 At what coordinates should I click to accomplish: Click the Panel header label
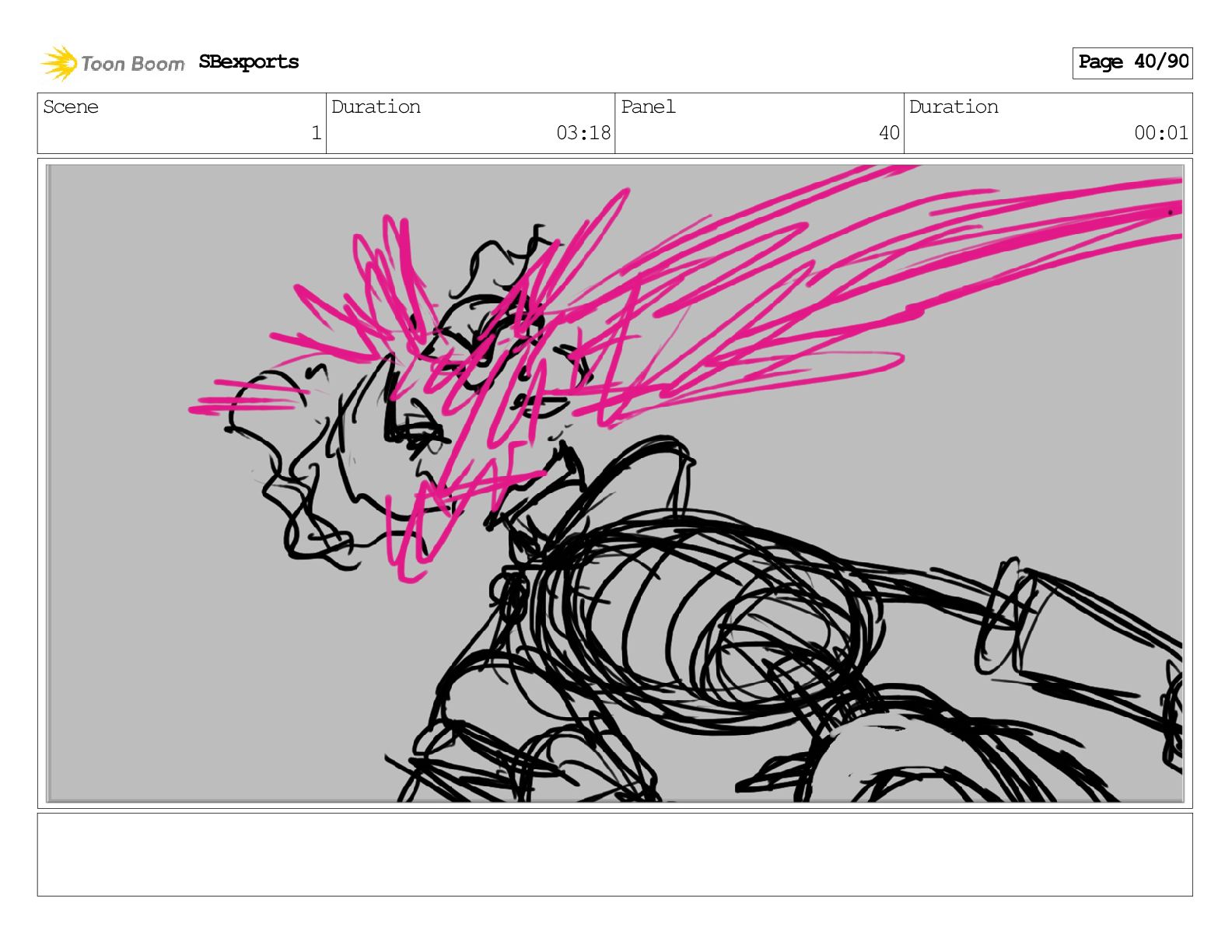coord(648,107)
